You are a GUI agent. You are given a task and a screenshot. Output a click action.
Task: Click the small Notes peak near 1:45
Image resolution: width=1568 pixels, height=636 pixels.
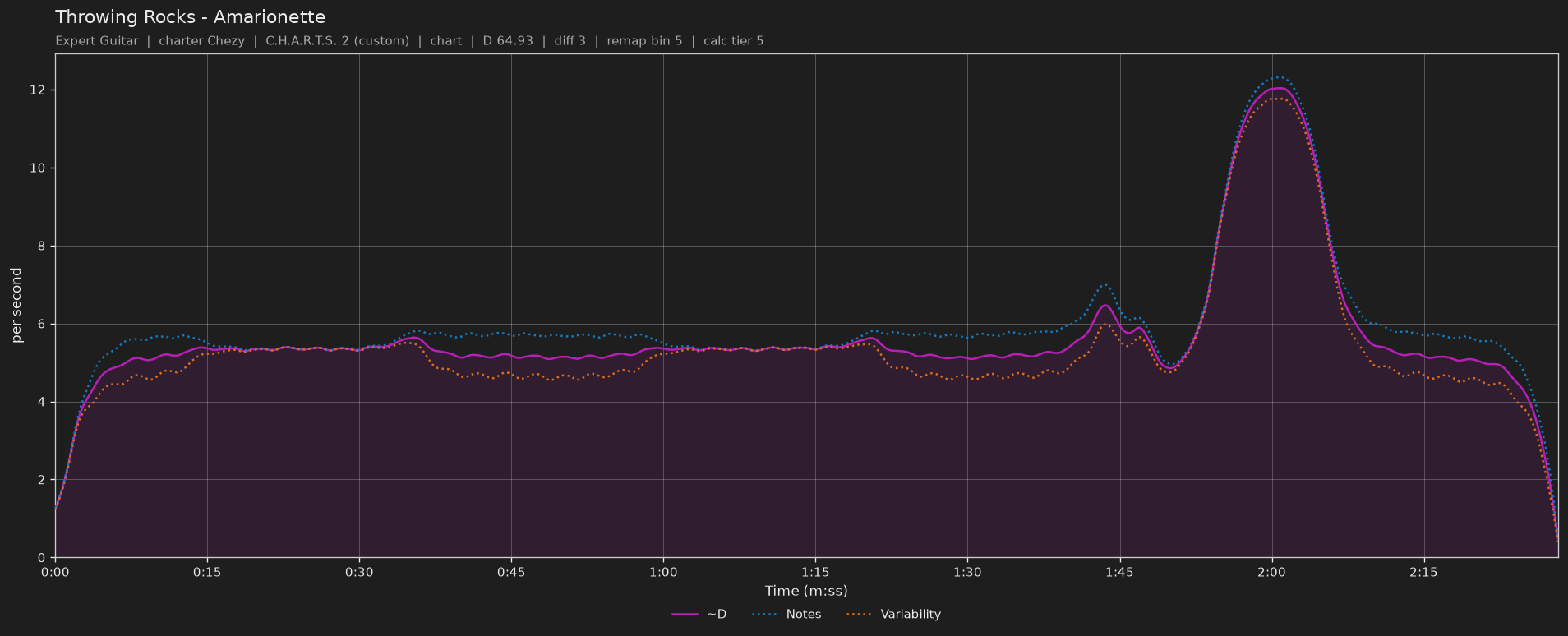[1105, 285]
